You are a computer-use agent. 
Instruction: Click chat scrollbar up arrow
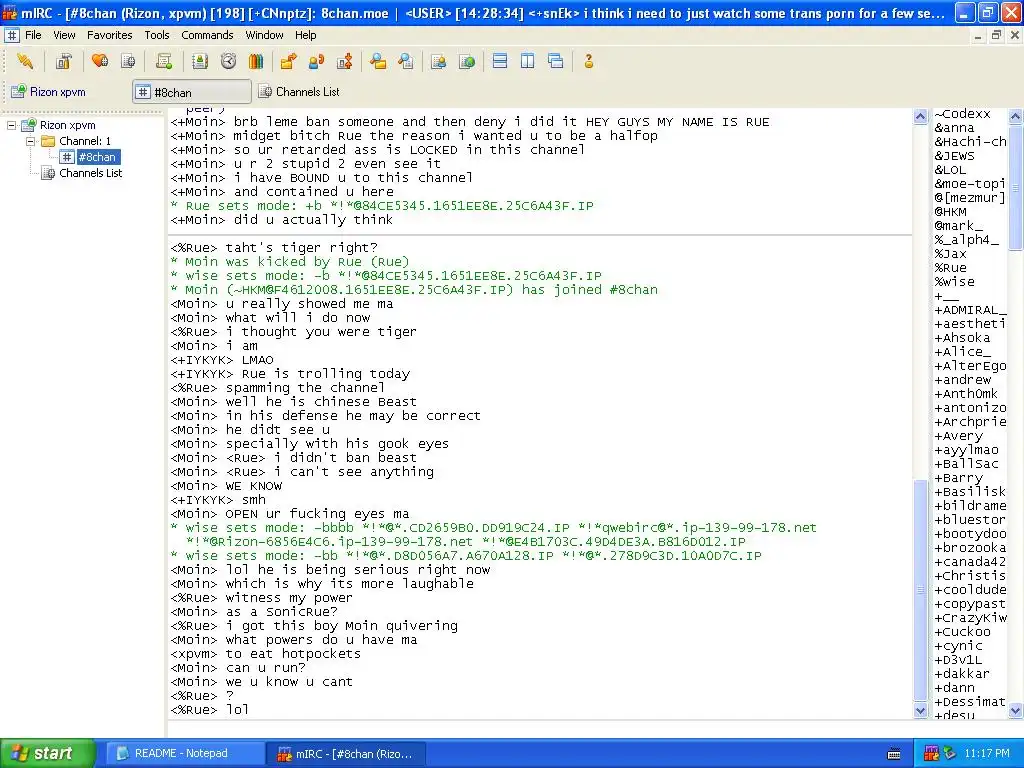click(920, 116)
